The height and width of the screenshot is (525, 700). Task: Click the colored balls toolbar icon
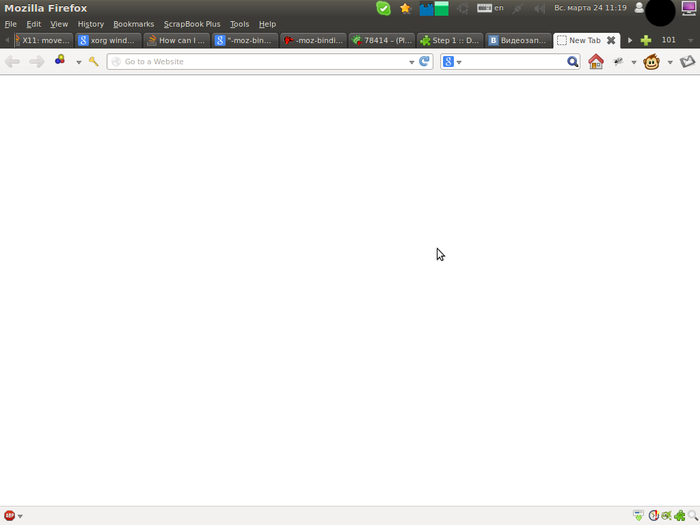60,60
